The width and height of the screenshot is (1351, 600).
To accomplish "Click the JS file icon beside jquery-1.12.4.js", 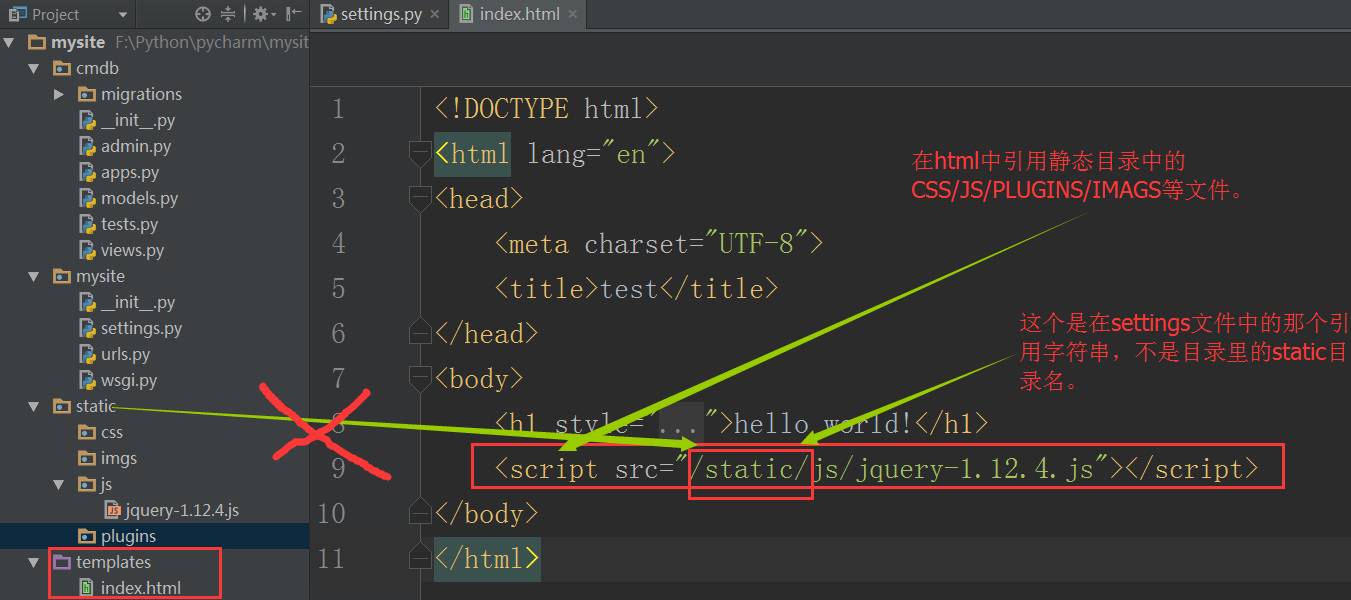I will (112, 510).
